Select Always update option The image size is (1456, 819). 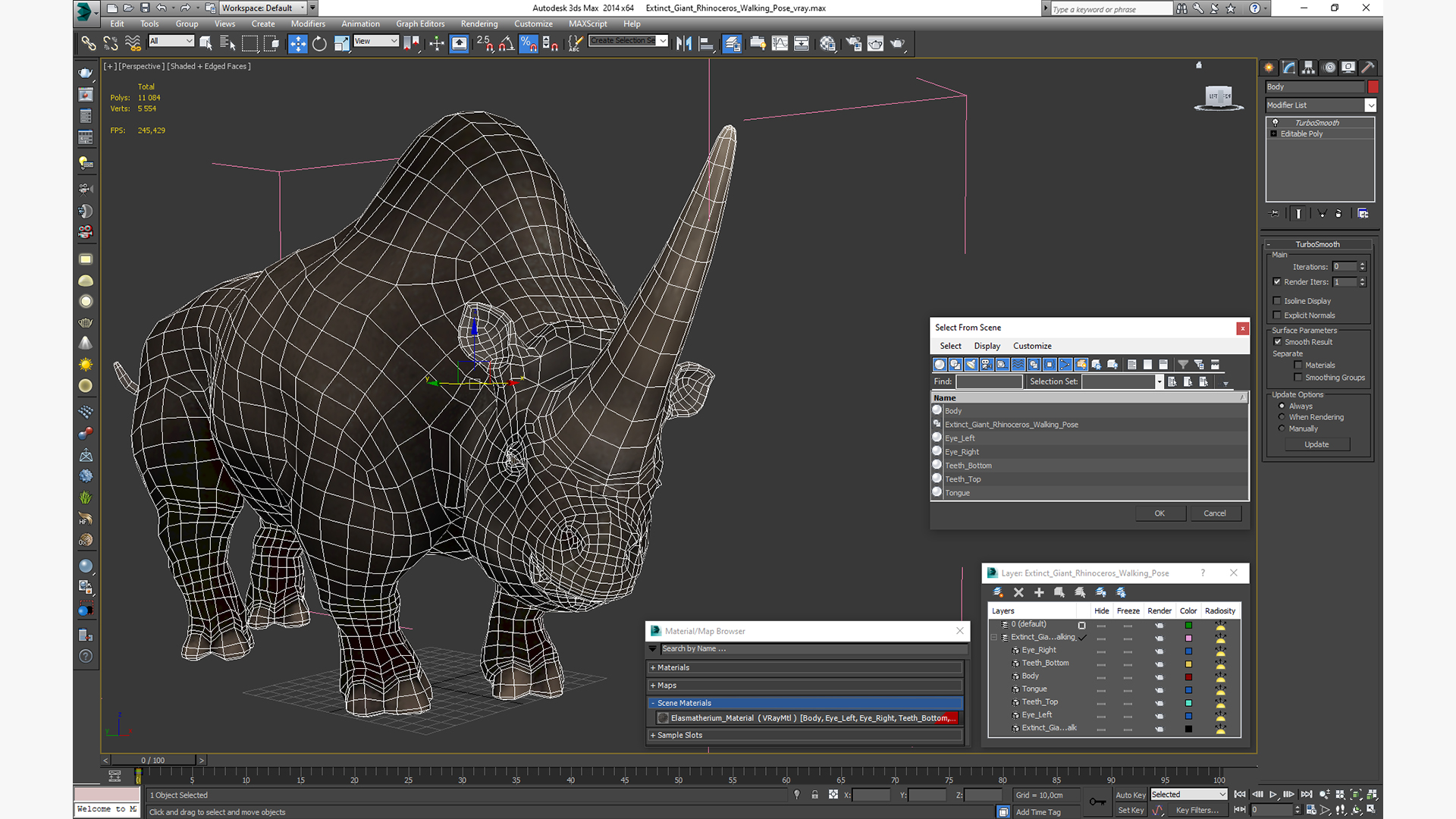click(1282, 406)
